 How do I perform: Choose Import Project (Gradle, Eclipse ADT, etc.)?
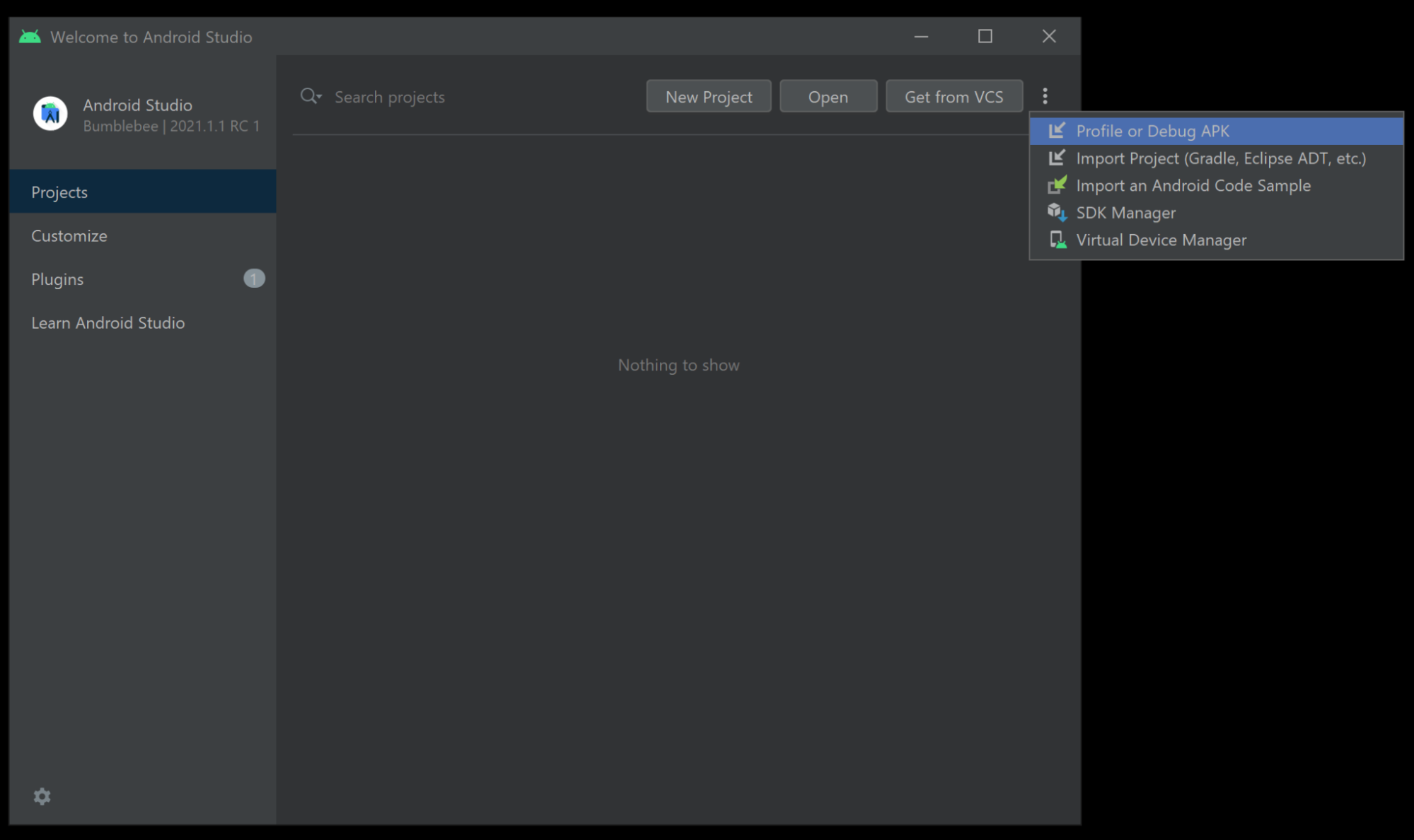(1220, 158)
